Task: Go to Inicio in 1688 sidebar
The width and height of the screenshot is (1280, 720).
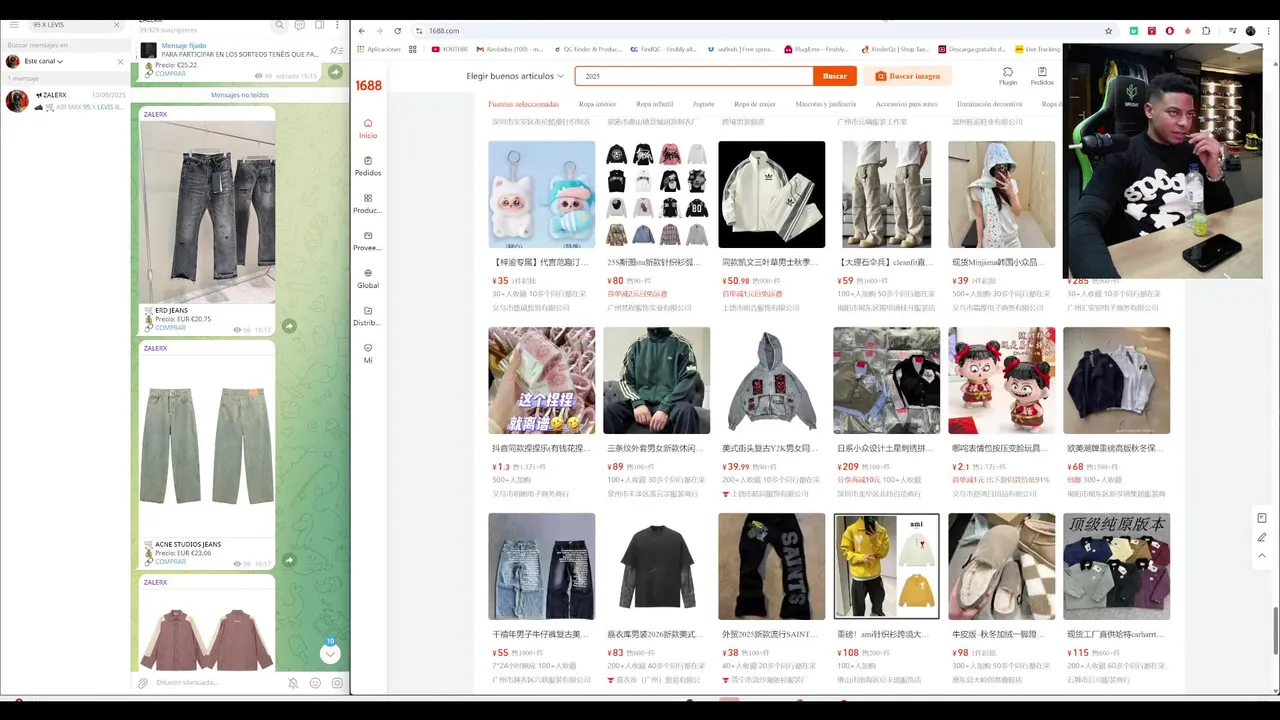Action: click(368, 129)
